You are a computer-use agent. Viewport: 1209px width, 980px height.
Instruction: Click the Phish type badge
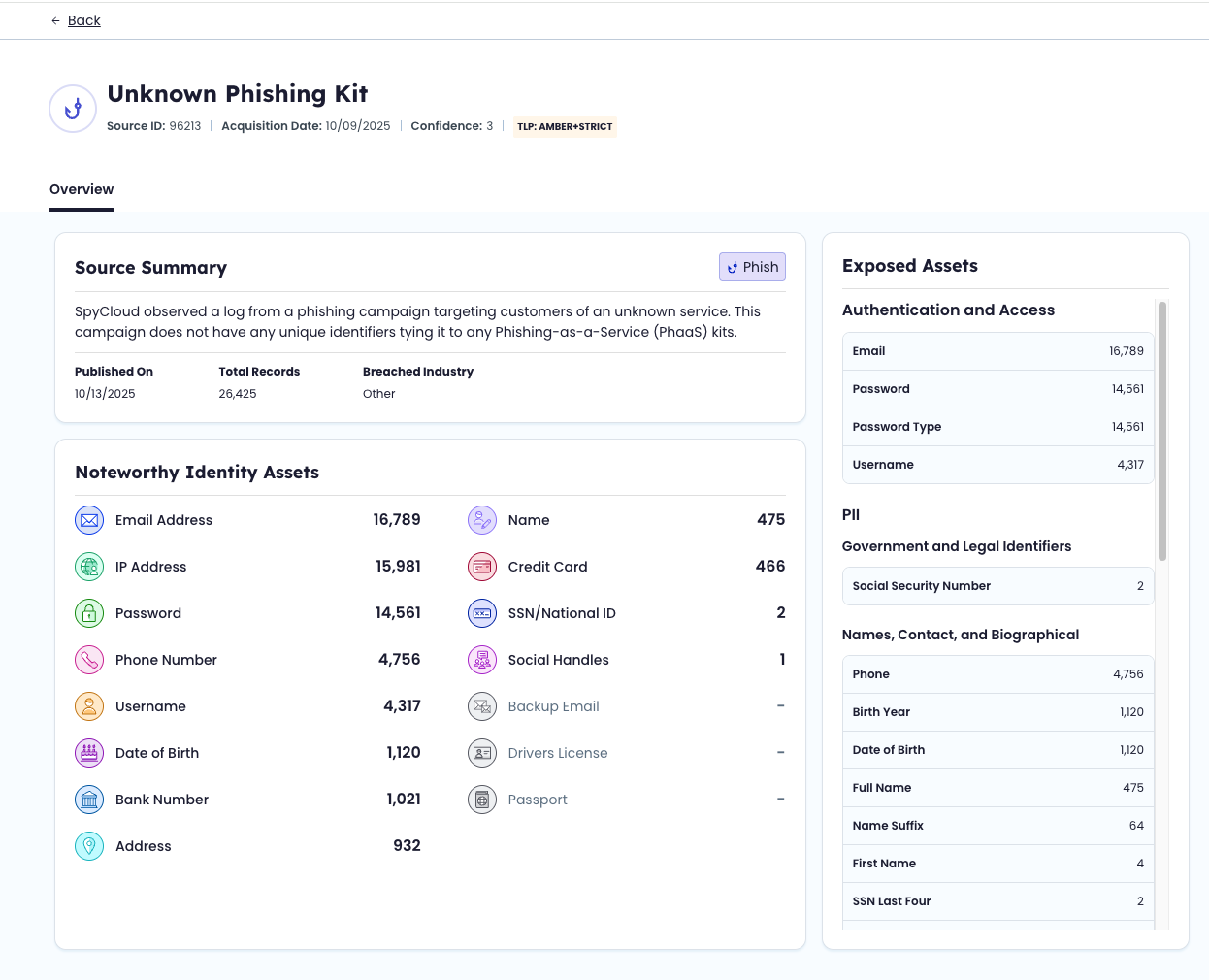click(x=752, y=267)
